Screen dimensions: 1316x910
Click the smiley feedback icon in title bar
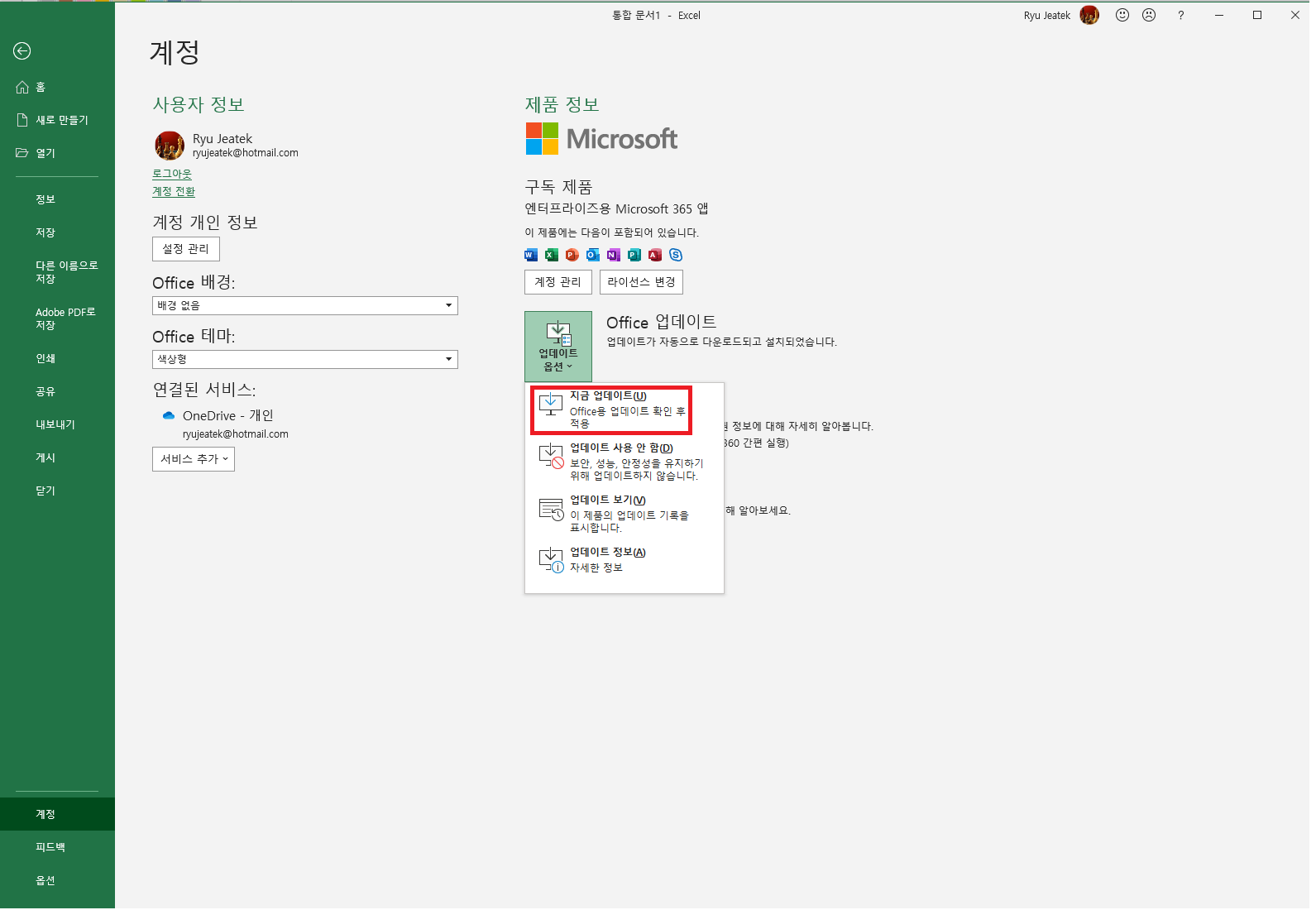pos(1122,15)
